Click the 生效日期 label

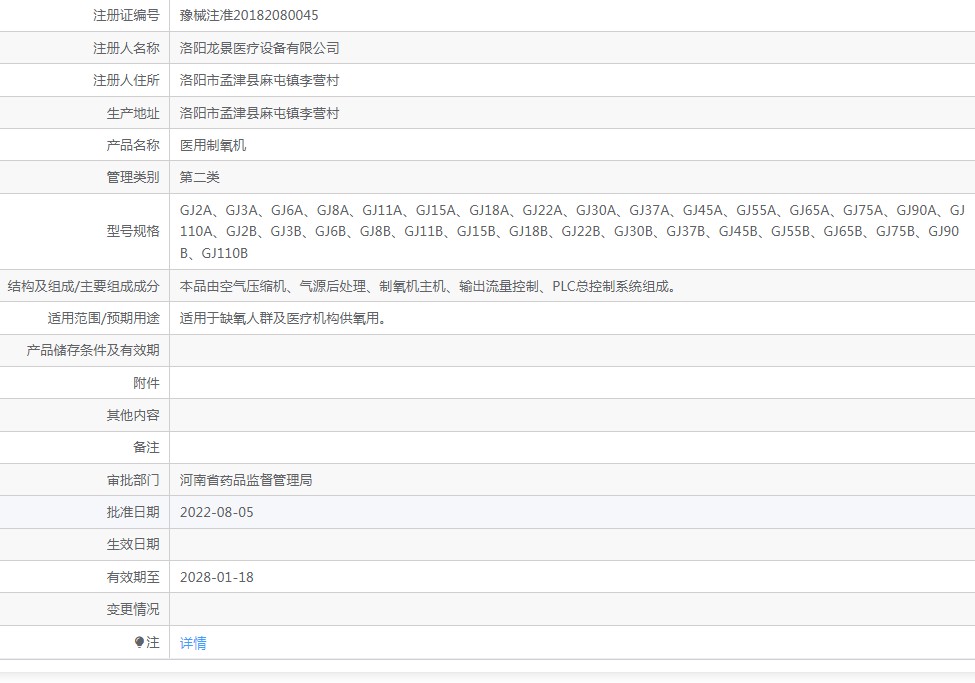(x=133, y=544)
